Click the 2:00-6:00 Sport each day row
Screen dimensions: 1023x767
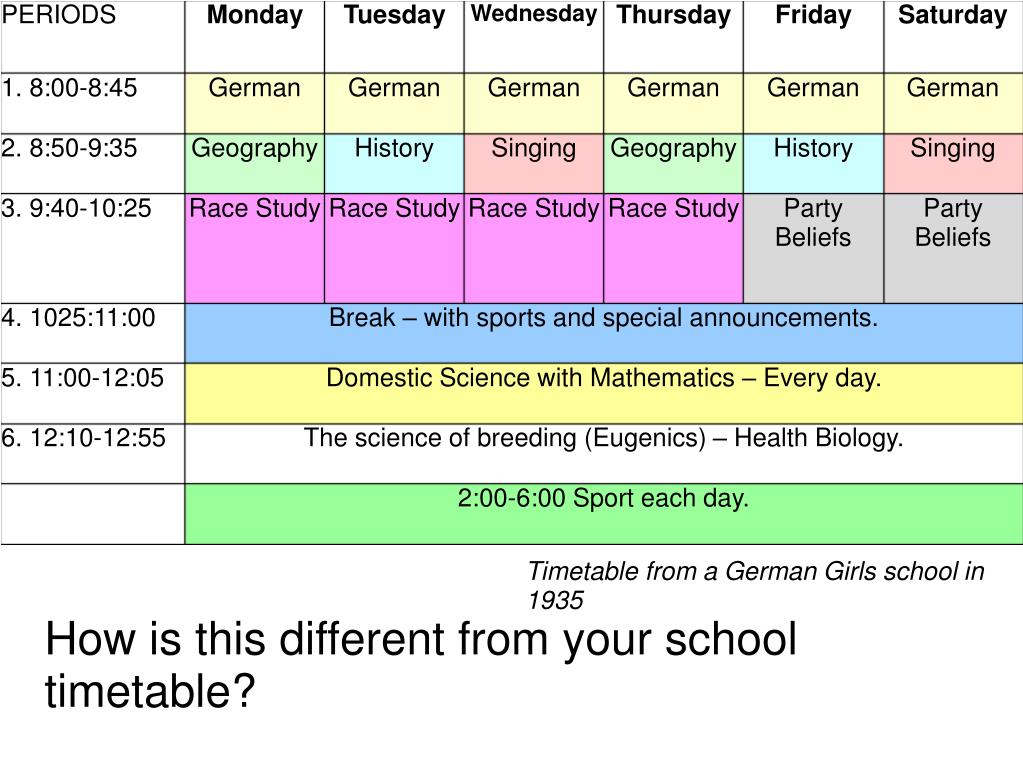(603, 514)
